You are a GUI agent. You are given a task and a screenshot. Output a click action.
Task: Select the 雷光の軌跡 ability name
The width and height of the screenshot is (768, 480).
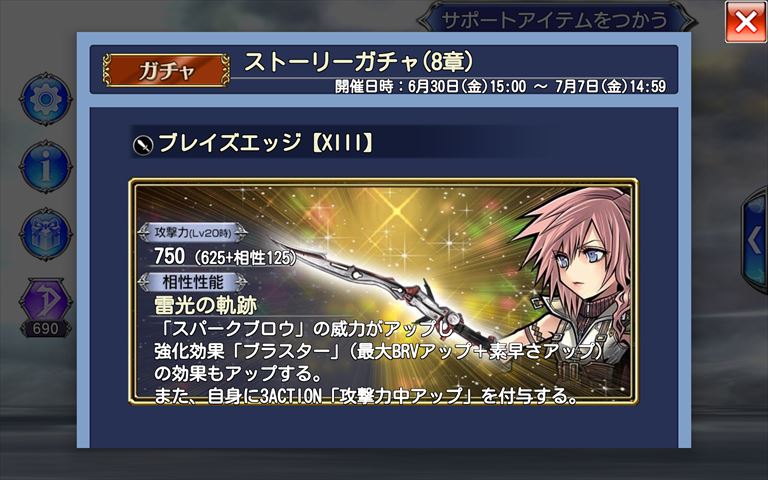pos(206,305)
